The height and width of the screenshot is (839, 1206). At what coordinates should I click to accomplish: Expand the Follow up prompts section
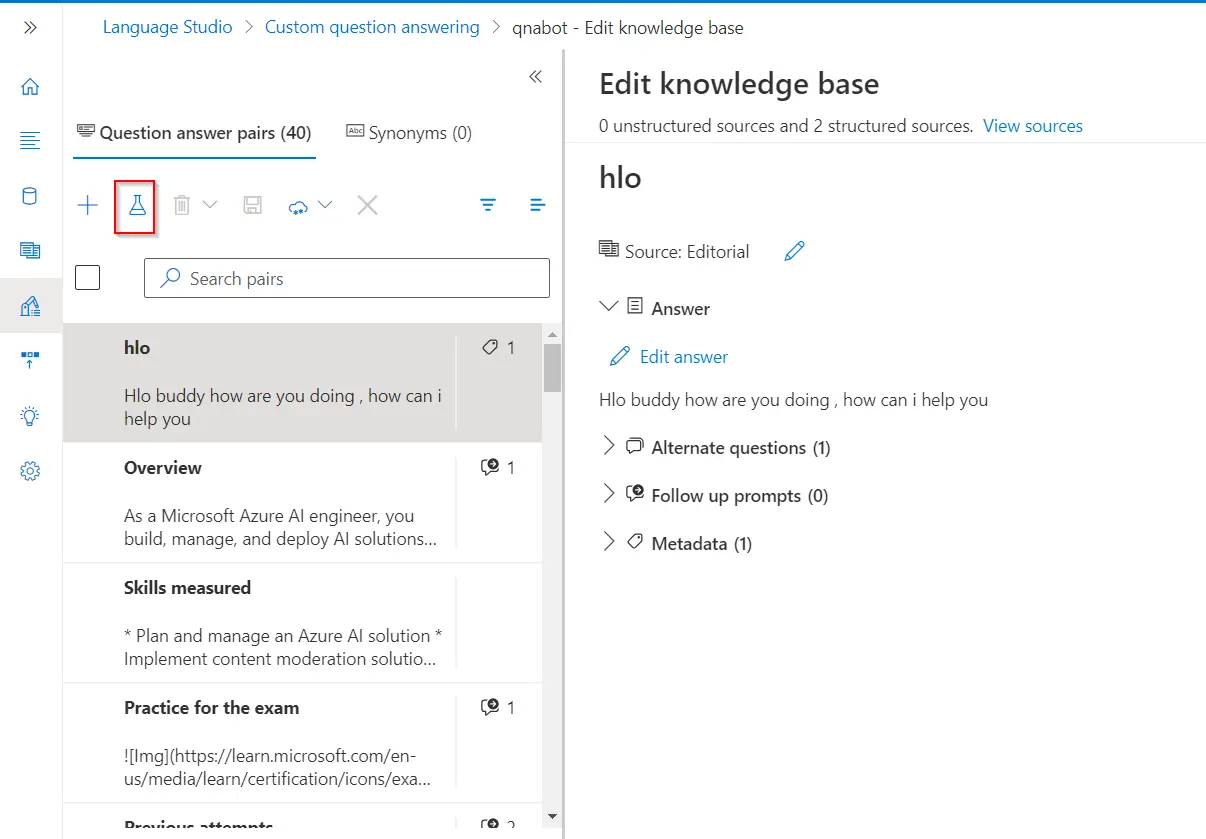click(x=609, y=495)
